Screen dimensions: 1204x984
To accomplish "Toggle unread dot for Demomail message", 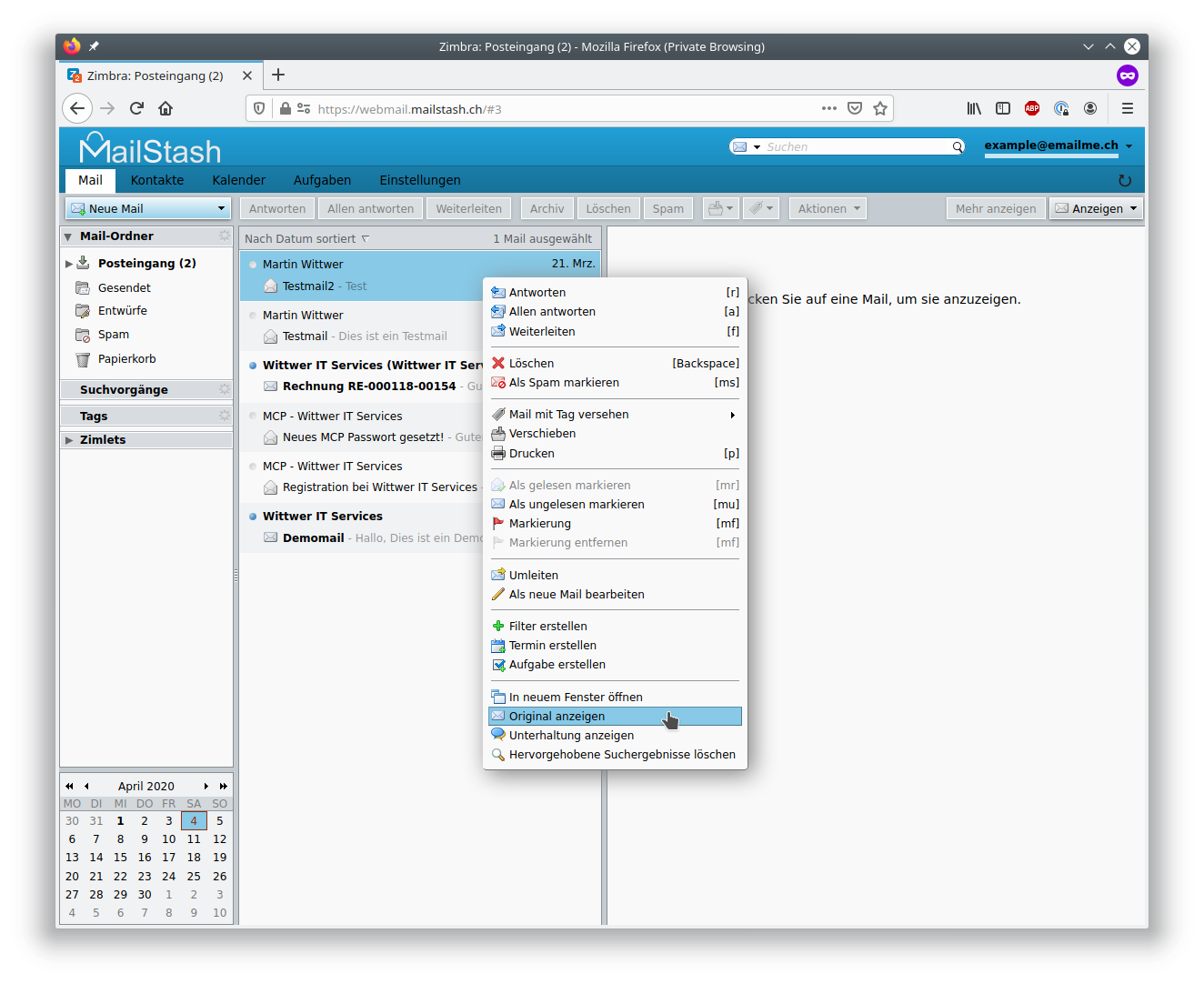I will pyautogui.click(x=253, y=517).
